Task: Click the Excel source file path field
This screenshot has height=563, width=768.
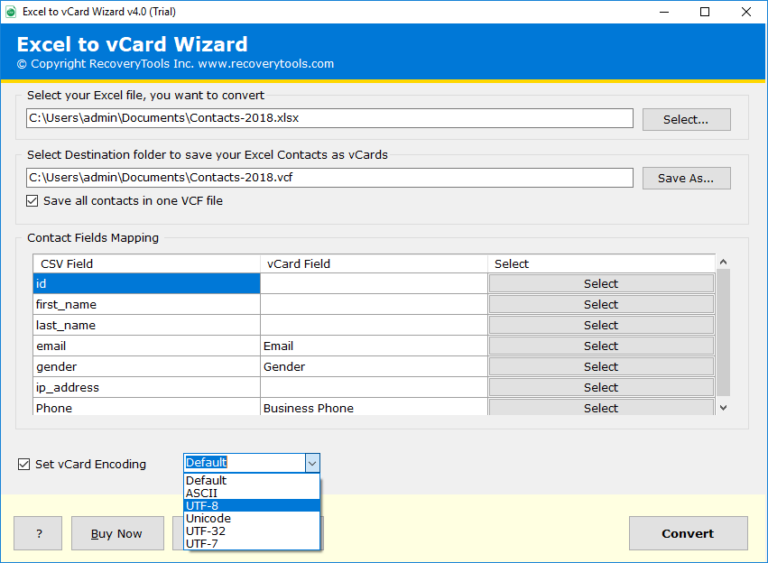Action: pyautogui.click(x=330, y=118)
